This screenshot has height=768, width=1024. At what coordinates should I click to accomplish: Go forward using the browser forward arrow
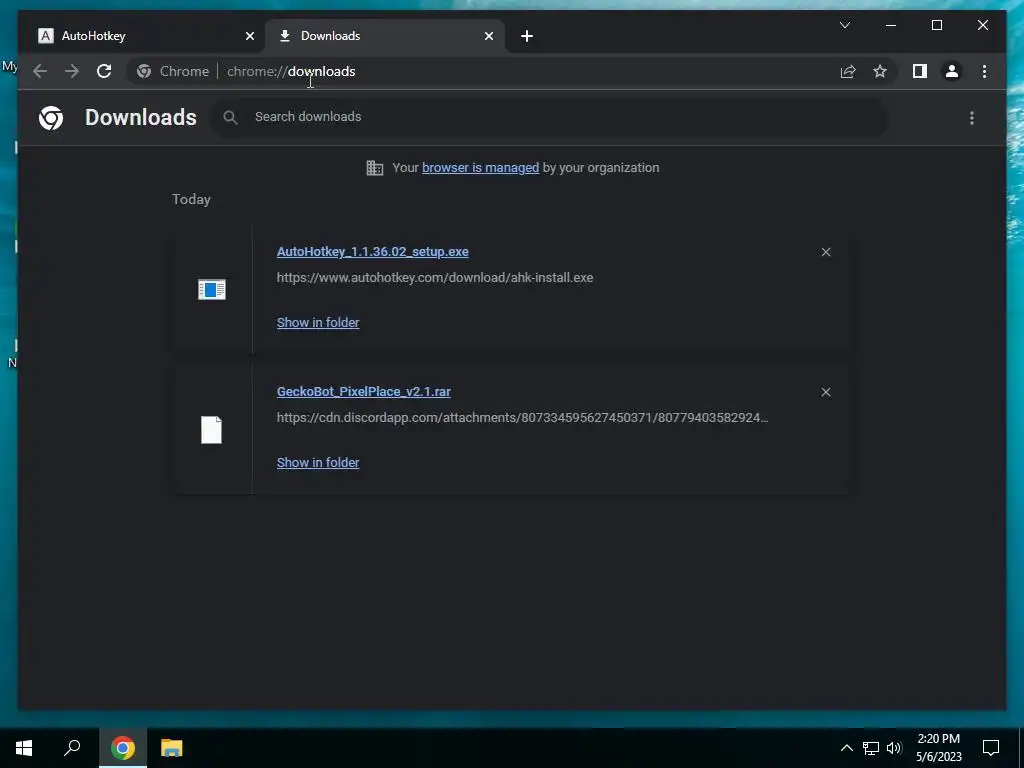coord(72,71)
